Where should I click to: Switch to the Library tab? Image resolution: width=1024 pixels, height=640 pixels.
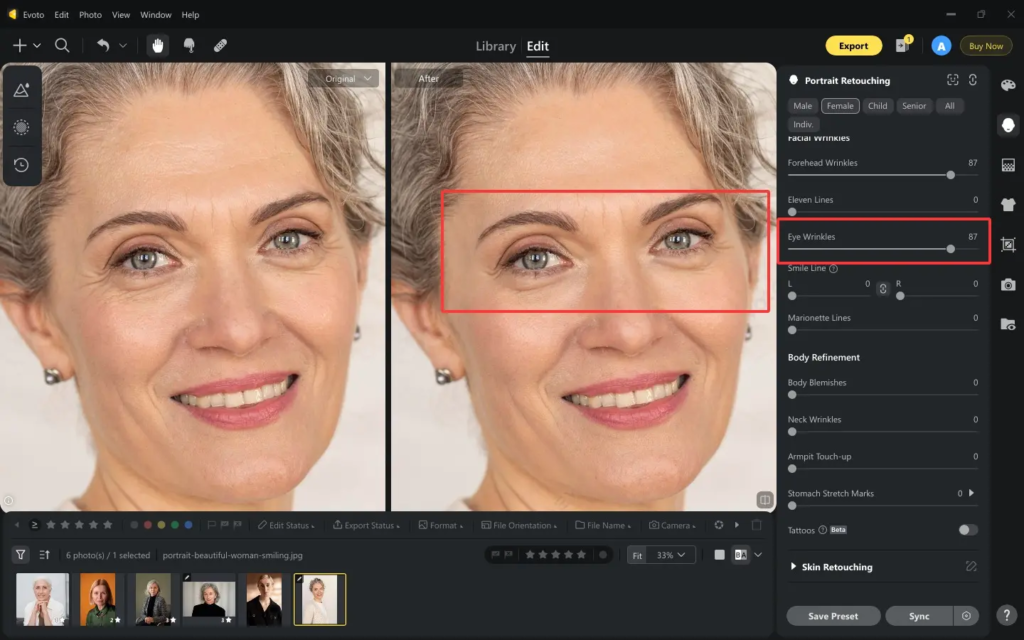(x=495, y=46)
